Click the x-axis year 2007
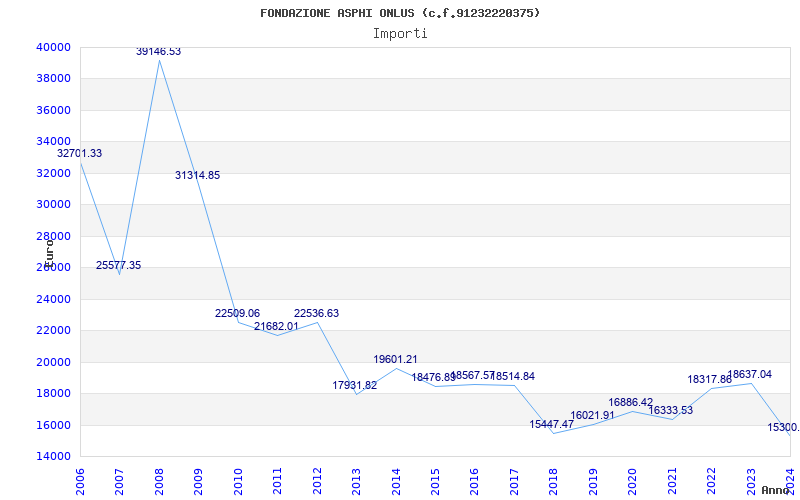Screen dimensions: 800x500 click(119, 482)
